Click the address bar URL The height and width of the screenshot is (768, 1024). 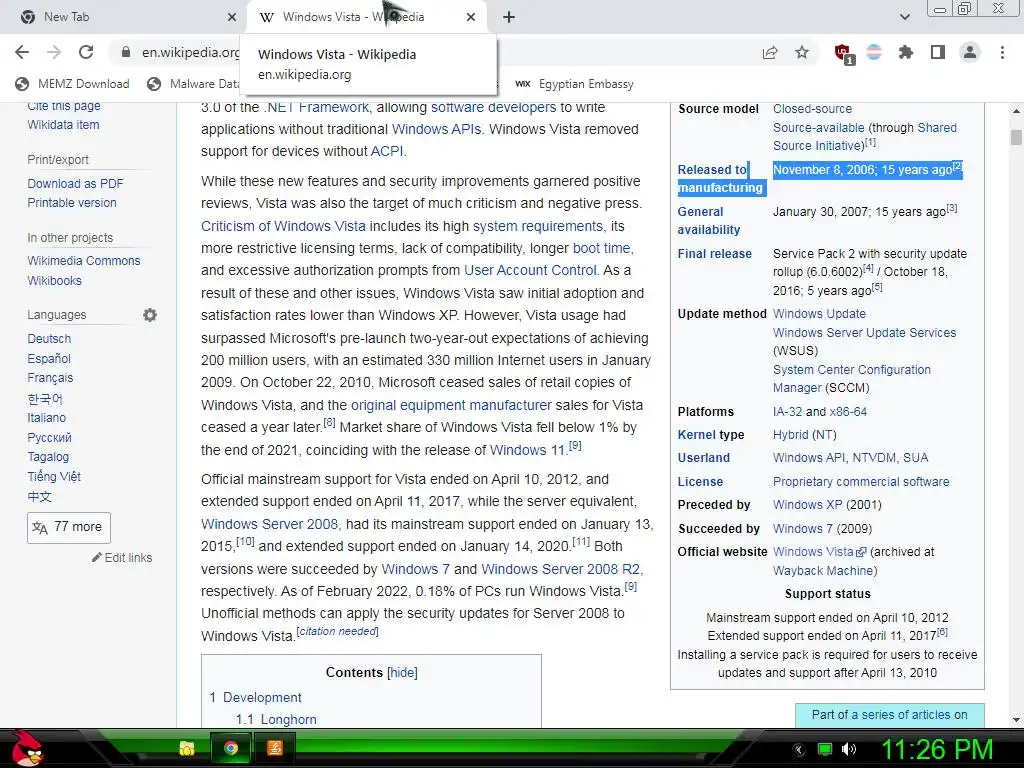tap(191, 52)
